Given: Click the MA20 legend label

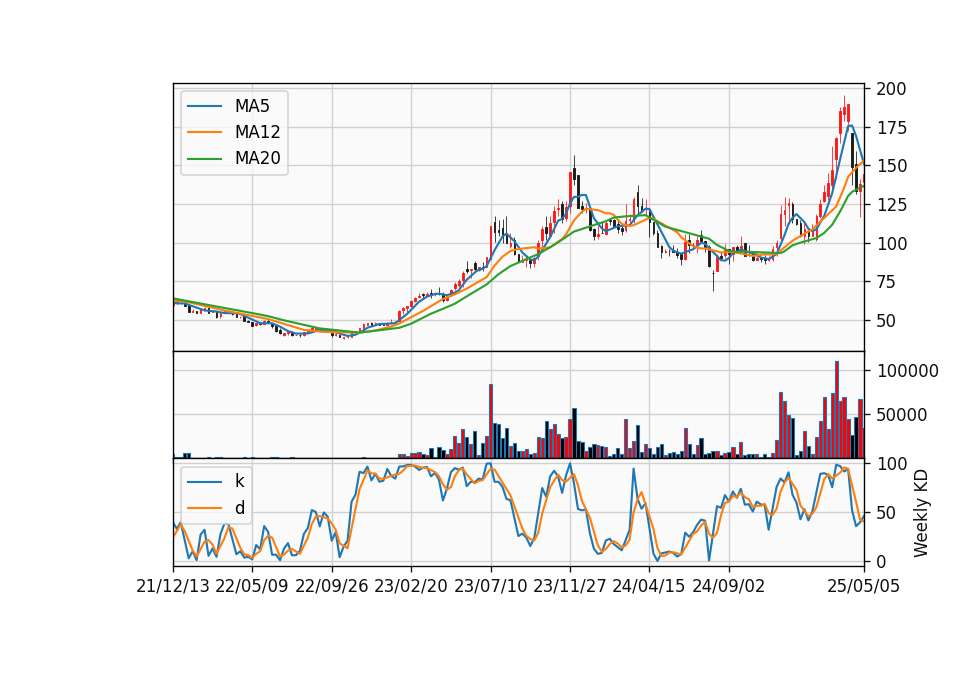Looking at the screenshot, I should pos(257,158).
